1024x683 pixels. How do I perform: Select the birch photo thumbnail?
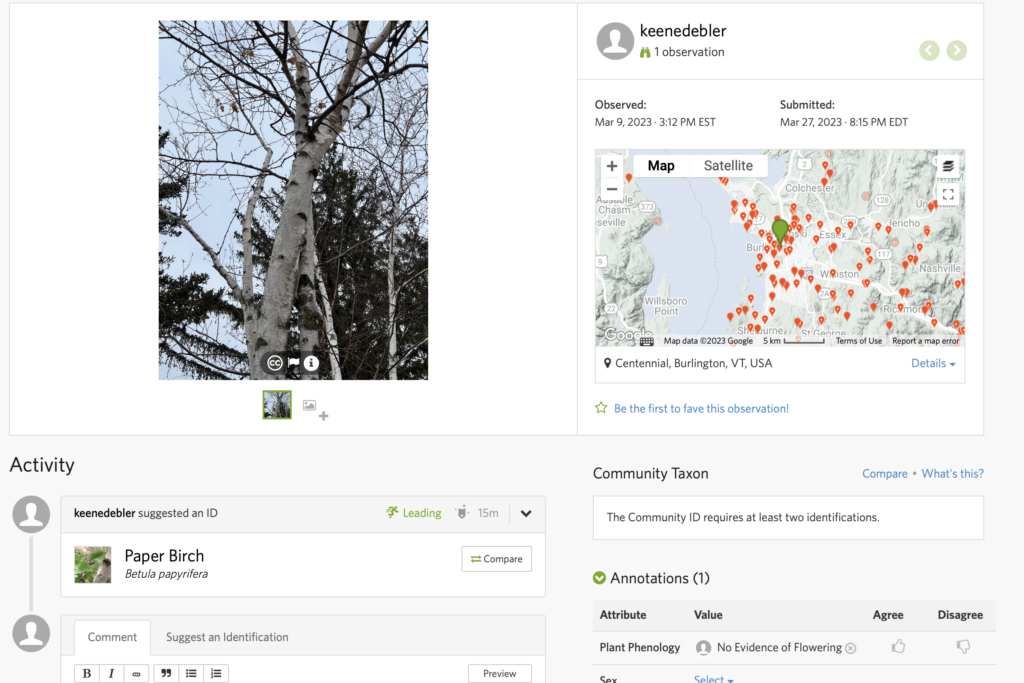277,405
